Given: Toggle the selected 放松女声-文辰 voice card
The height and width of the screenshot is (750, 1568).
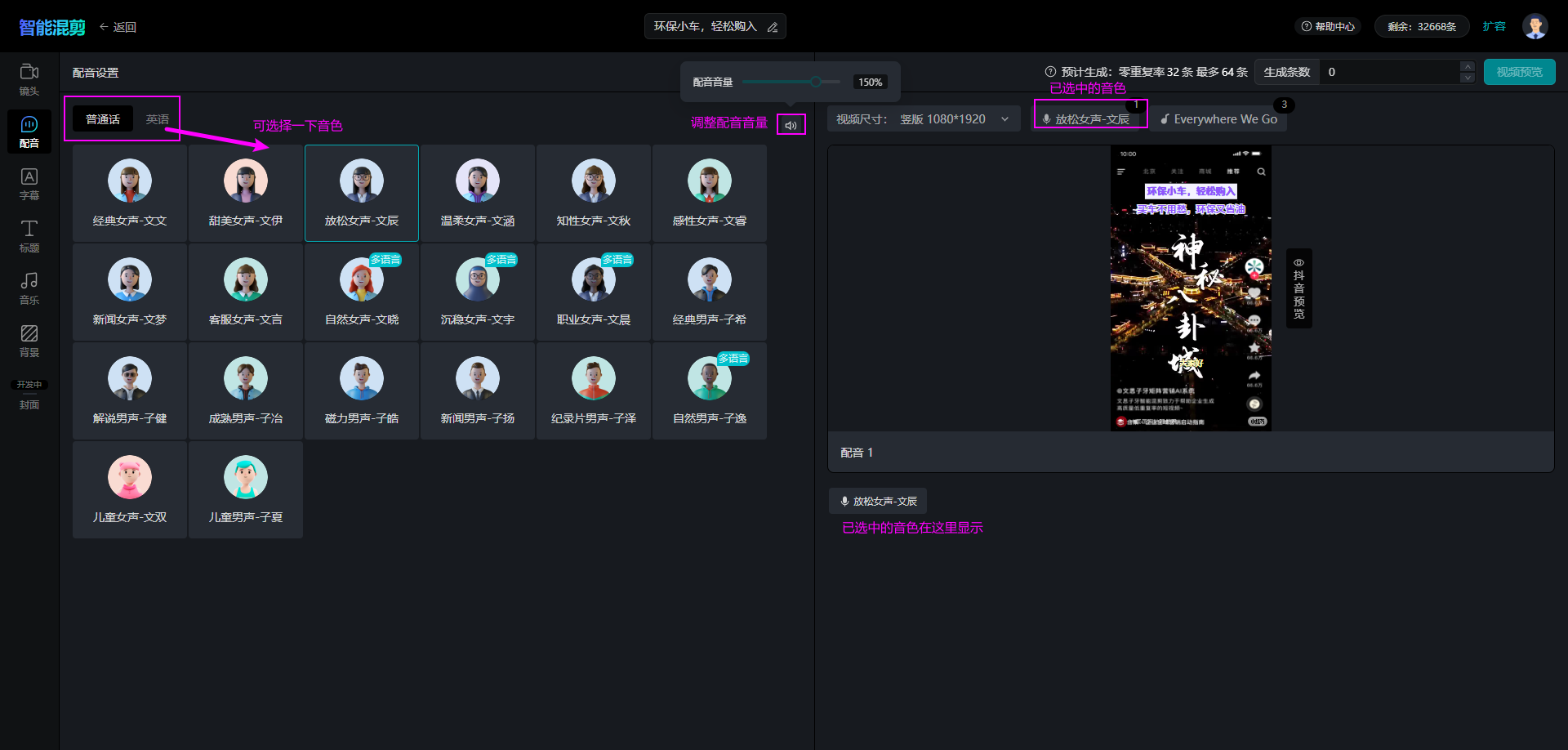Looking at the screenshot, I should click(362, 193).
